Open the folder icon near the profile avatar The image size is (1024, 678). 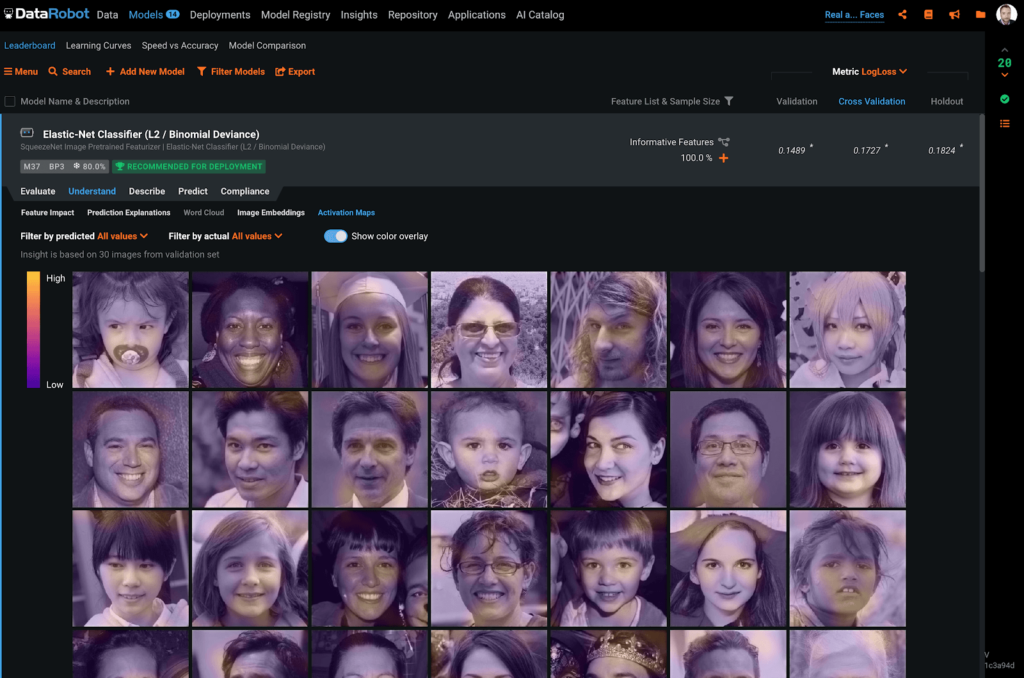[980, 14]
